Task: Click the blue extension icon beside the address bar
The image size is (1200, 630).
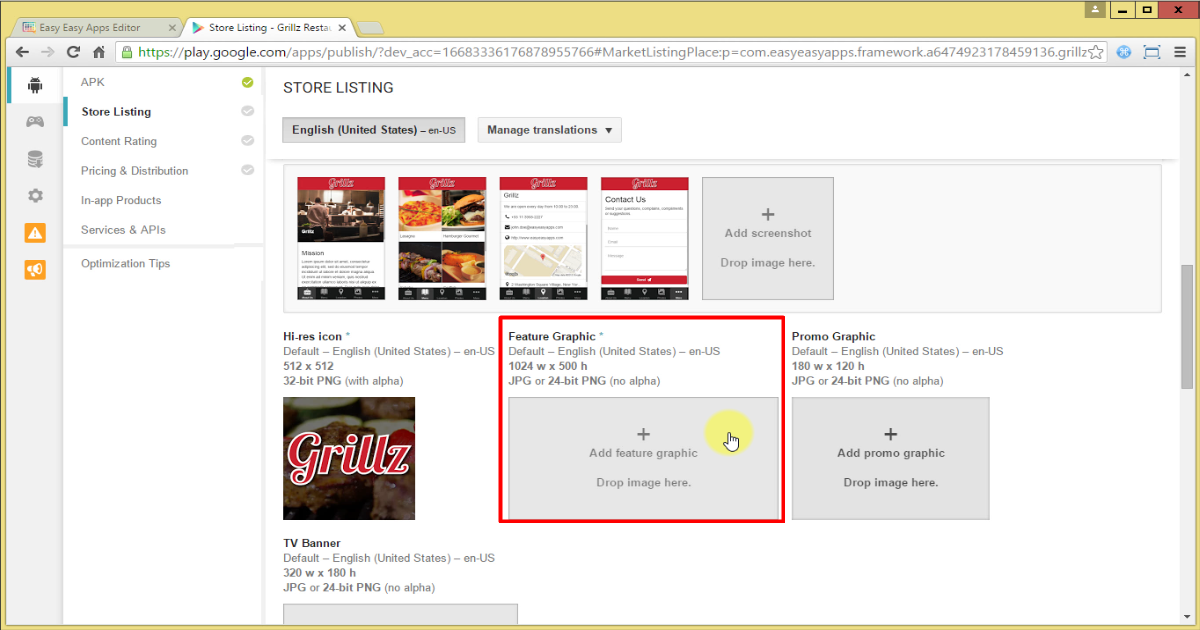Action: pyautogui.click(x=1124, y=51)
